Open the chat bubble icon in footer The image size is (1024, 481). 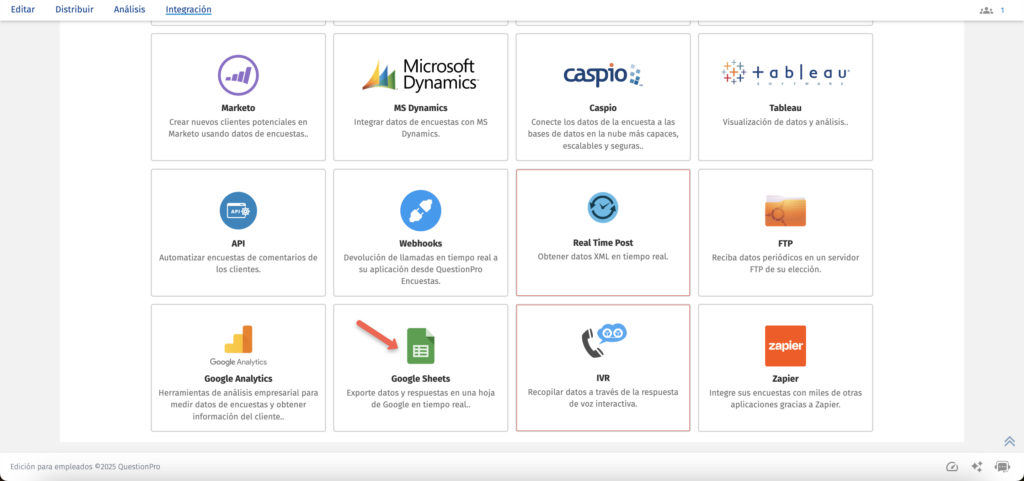click(1002, 467)
